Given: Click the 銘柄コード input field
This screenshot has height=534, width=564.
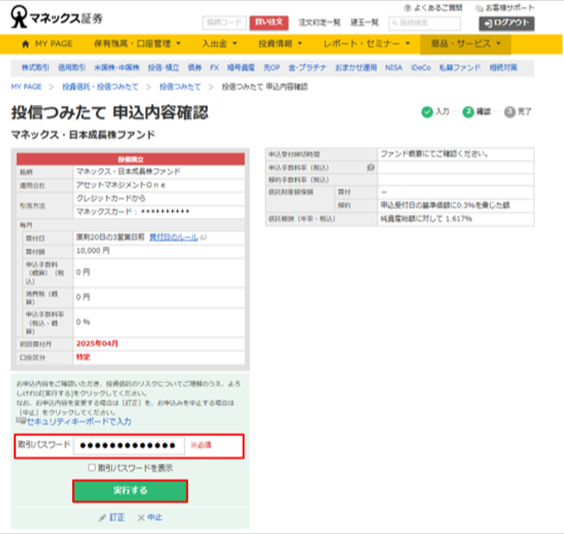Looking at the screenshot, I should point(224,23).
